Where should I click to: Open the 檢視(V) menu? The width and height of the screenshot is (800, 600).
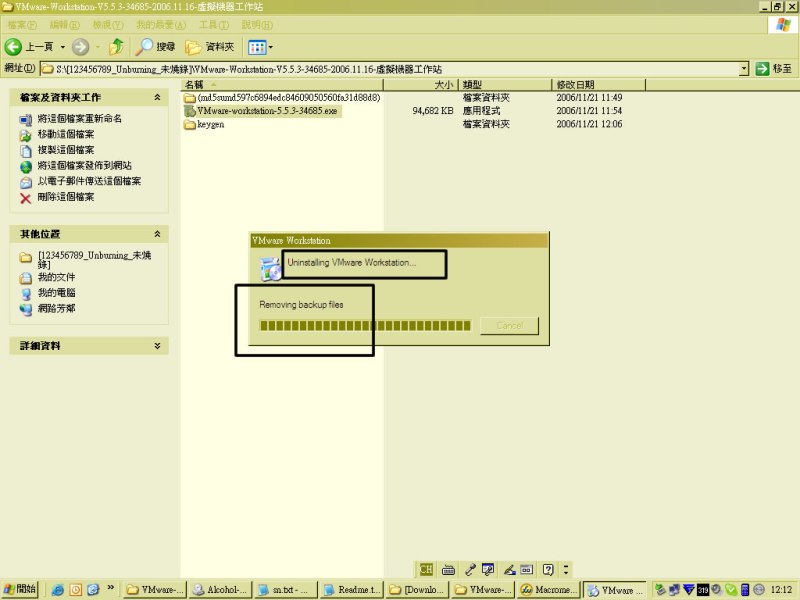pyautogui.click(x=108, y=24)
